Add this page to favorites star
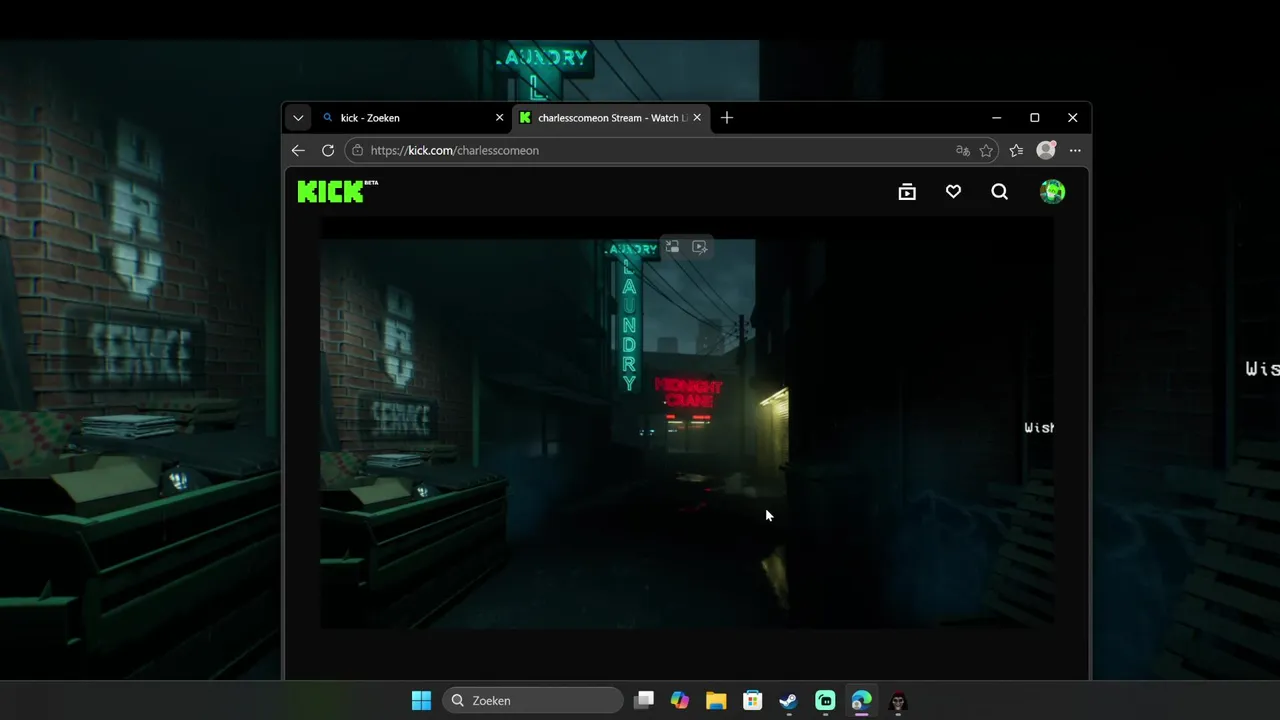 [986, 150]
